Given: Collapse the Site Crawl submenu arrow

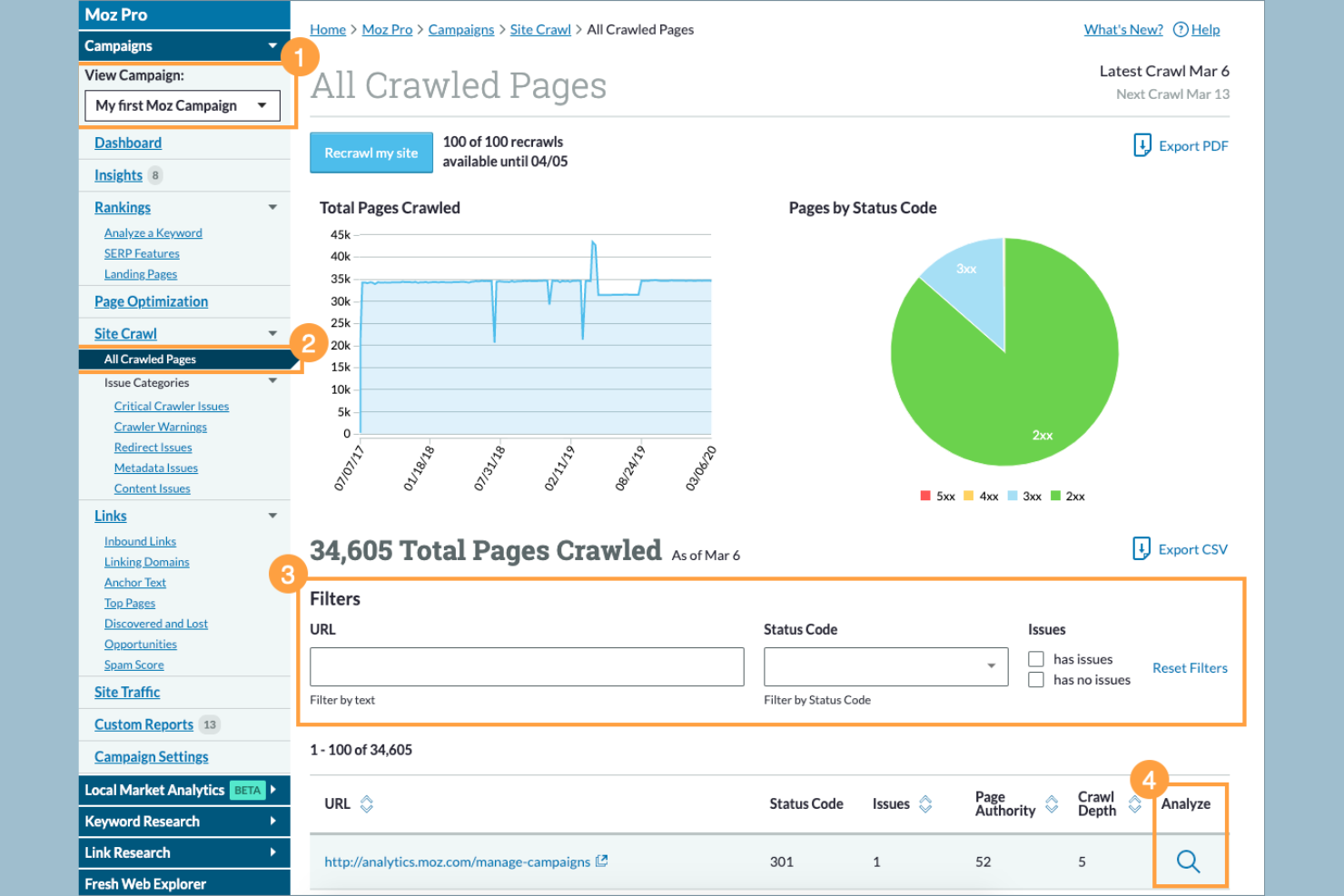Looking at the screenshot, I should [x=272, y=333].
